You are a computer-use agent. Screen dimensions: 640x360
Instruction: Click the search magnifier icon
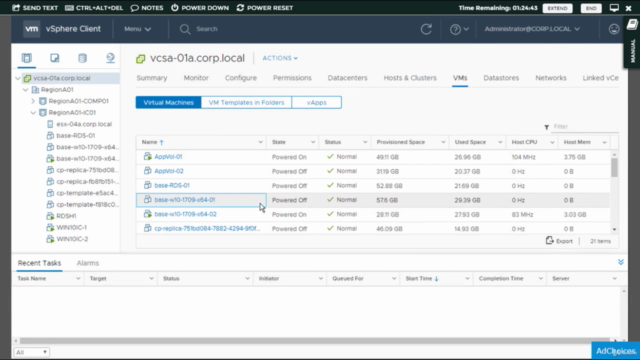[x=185, y=29]
